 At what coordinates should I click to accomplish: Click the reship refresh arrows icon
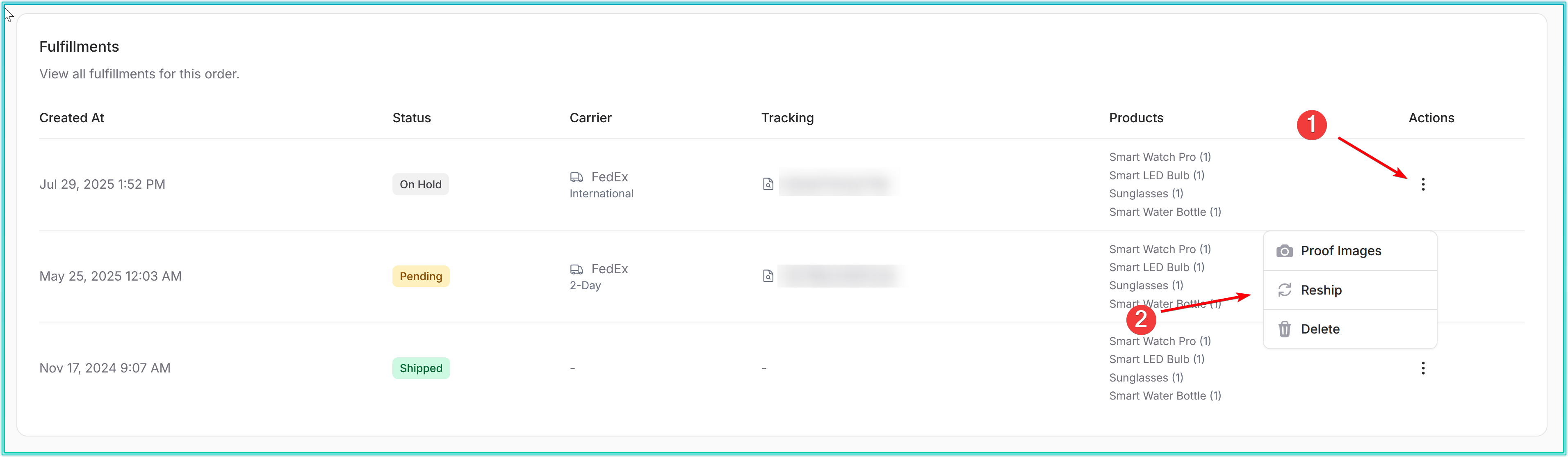tap(1284, 290)
